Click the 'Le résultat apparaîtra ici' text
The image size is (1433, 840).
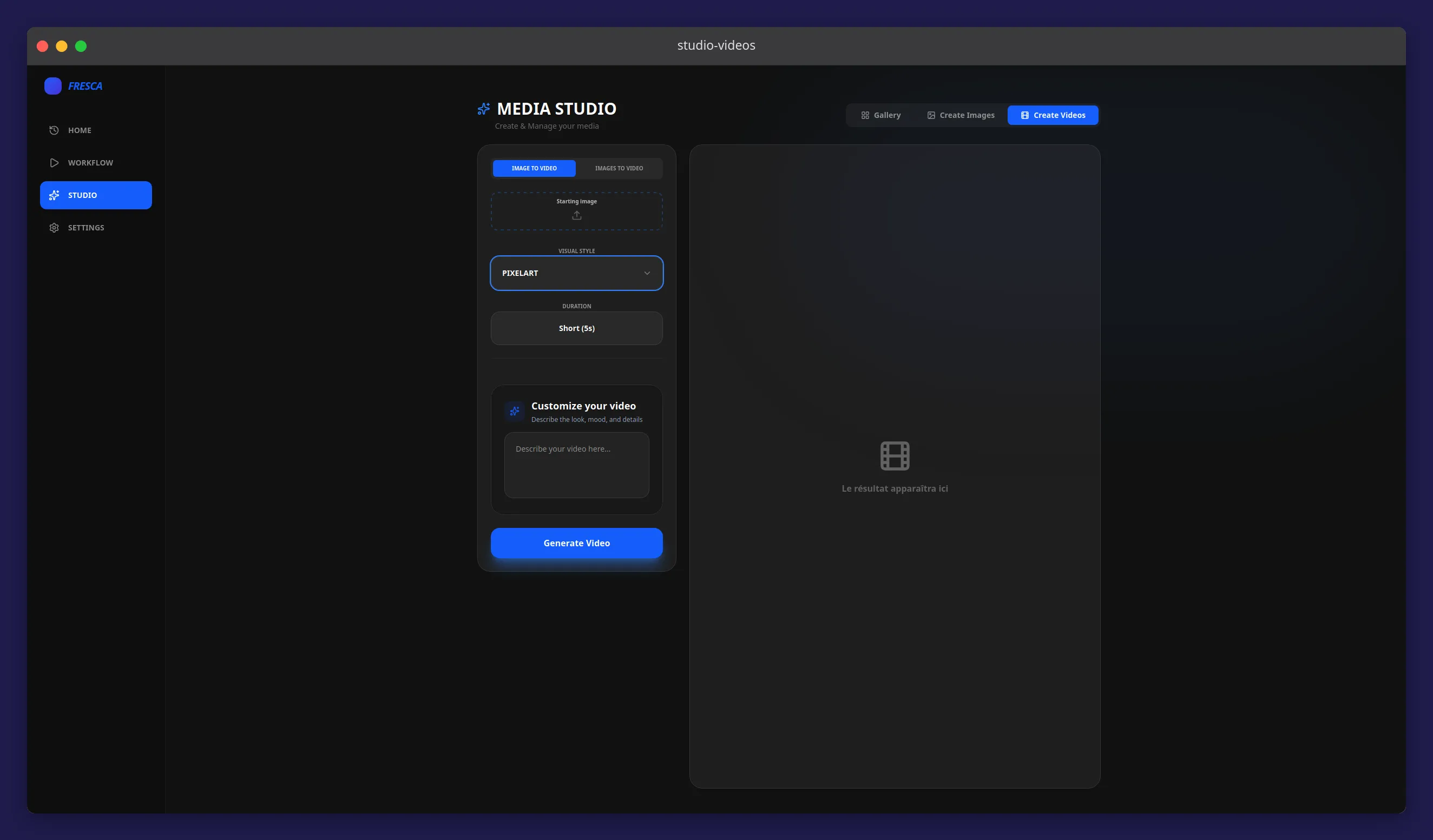(x=895, y=489)
